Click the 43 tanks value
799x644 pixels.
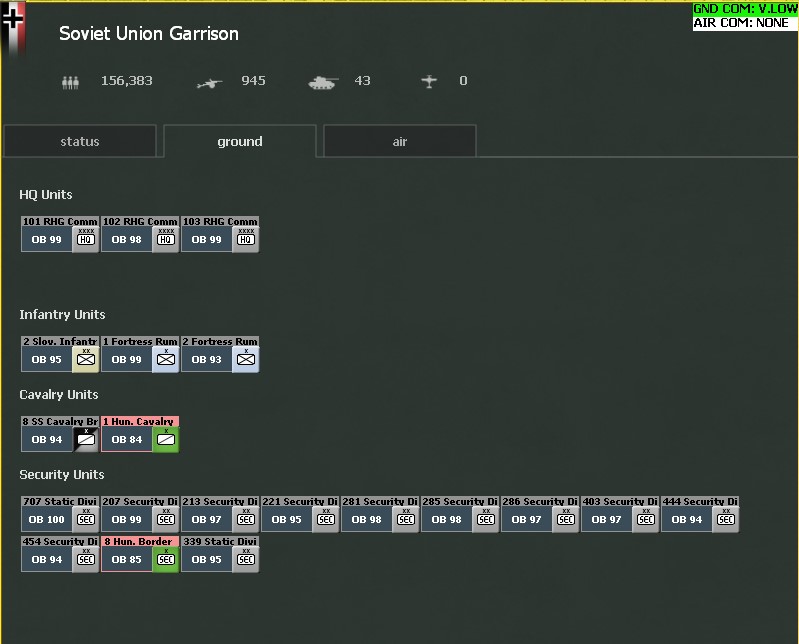point(362,80)
